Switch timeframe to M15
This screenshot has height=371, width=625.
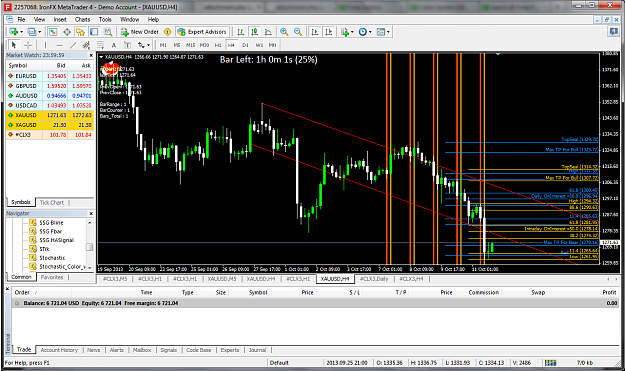click(191, 45)
